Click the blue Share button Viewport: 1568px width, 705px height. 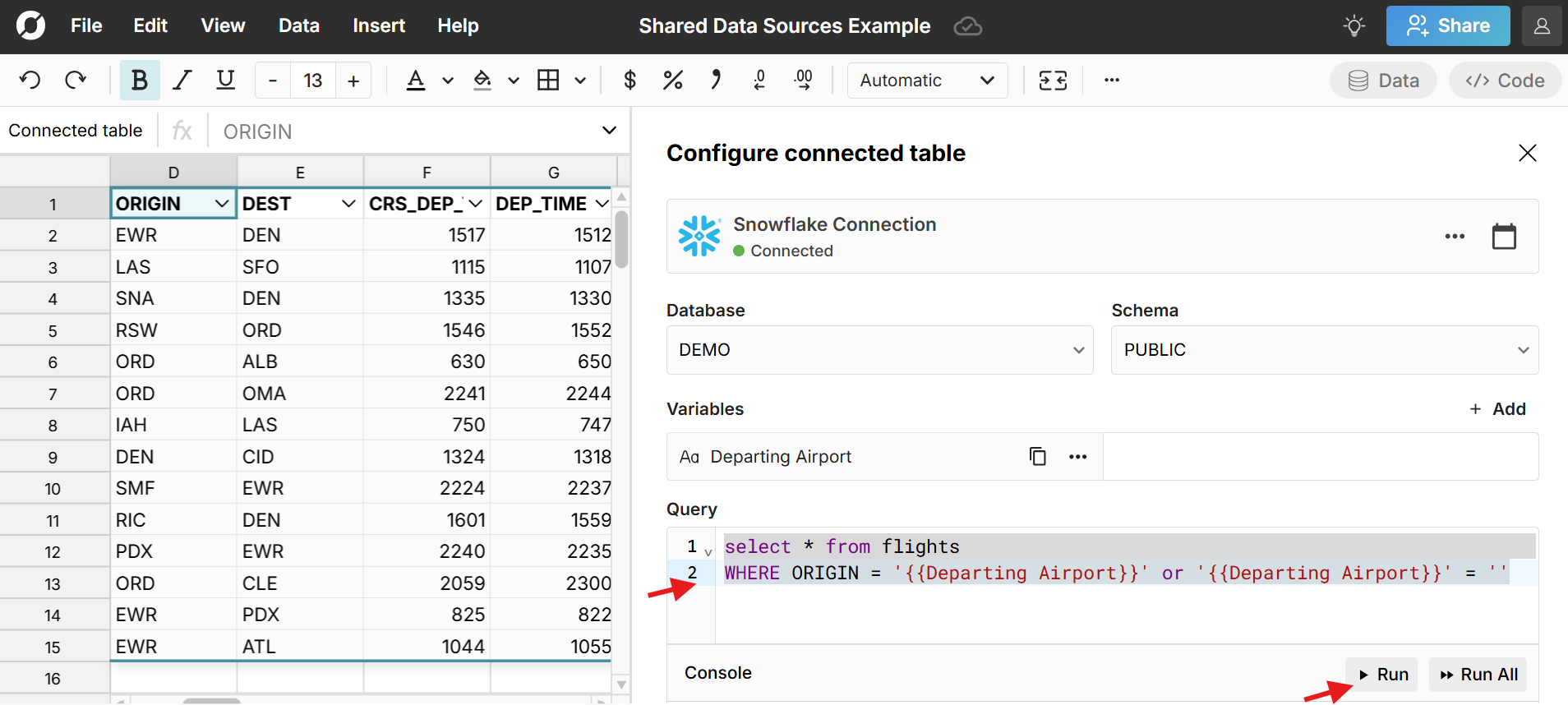tap(1447, 26)
